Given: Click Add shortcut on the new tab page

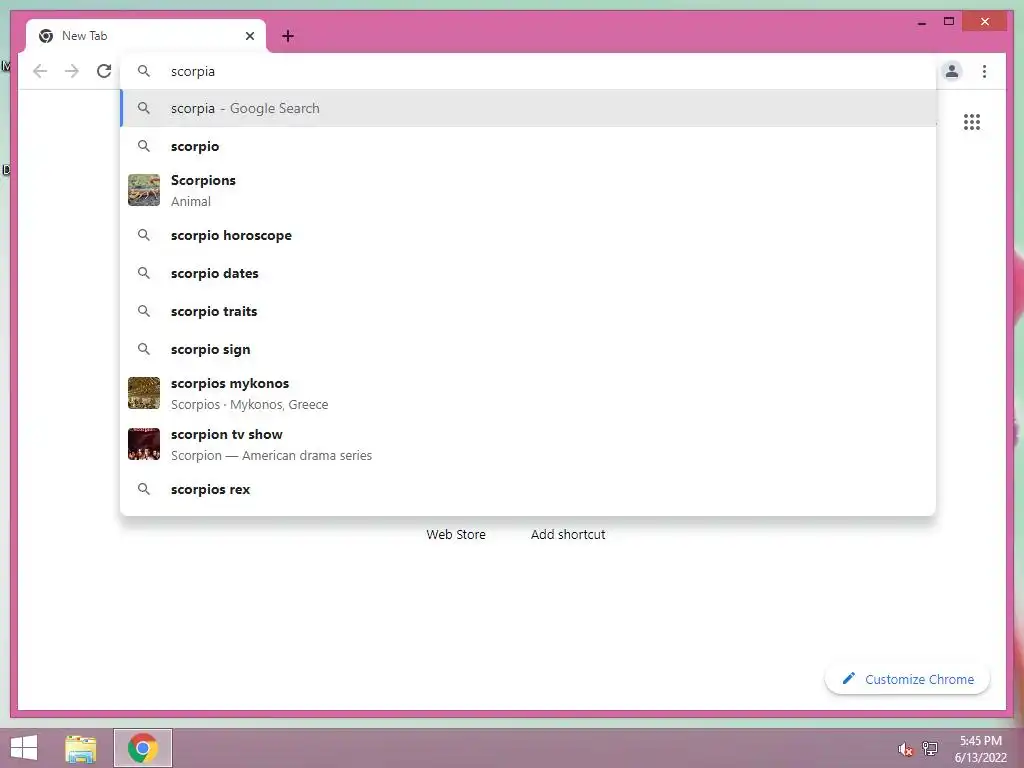Looking at the screenshot, I should click(568, 534).
